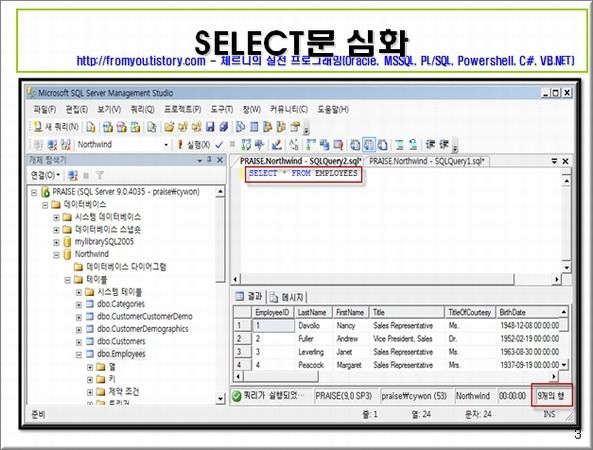Toggle SQLCMD Mode icon
The image size is (593, 450).
pyautogui.click(x=338, y=144)
